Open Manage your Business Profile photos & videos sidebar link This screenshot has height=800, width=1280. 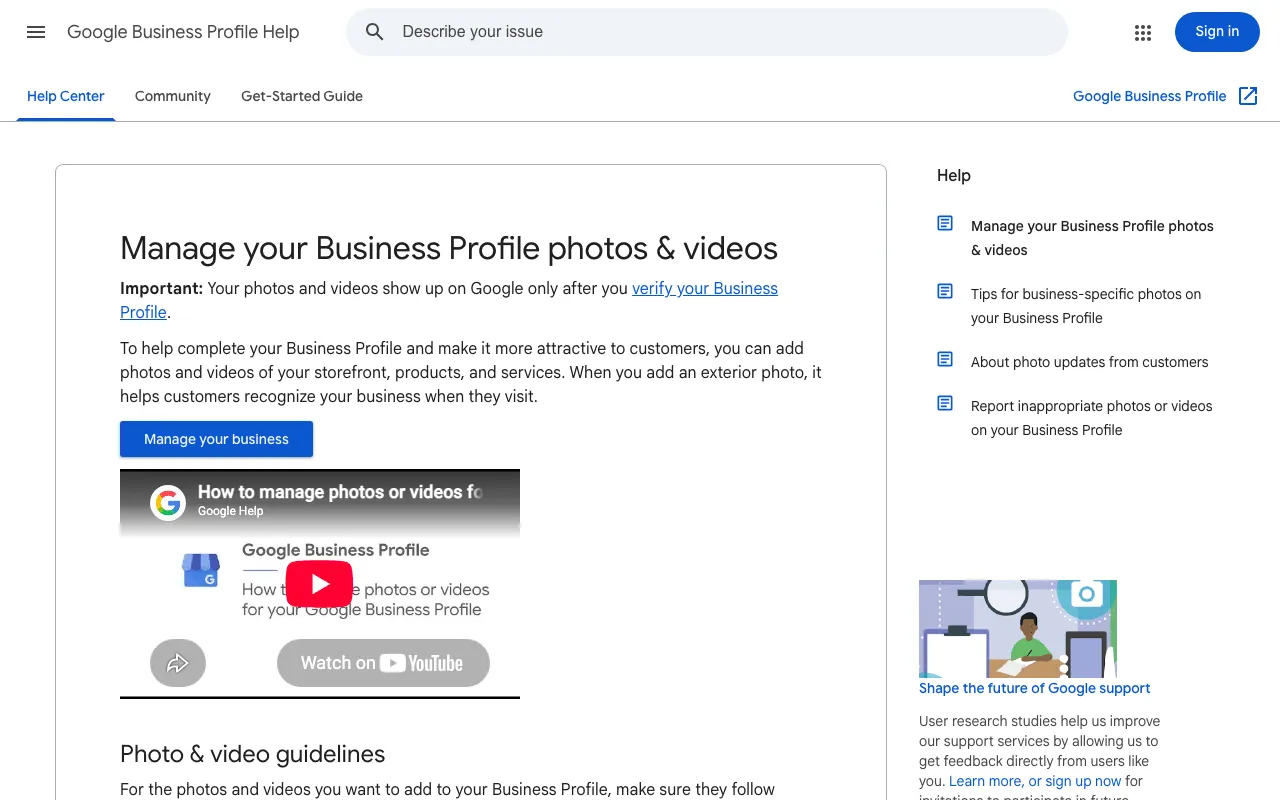1092,238
